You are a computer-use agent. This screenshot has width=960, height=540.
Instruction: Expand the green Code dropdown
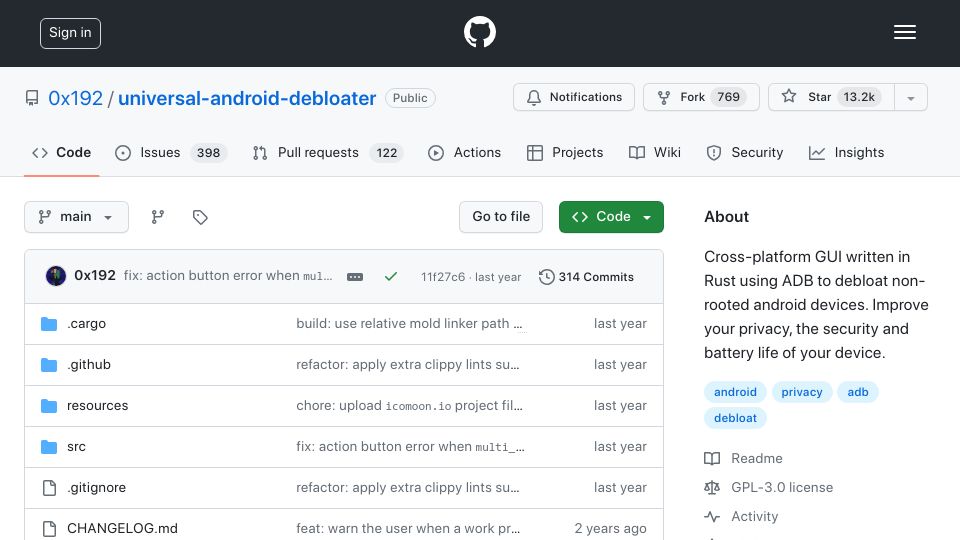(611, 217)
